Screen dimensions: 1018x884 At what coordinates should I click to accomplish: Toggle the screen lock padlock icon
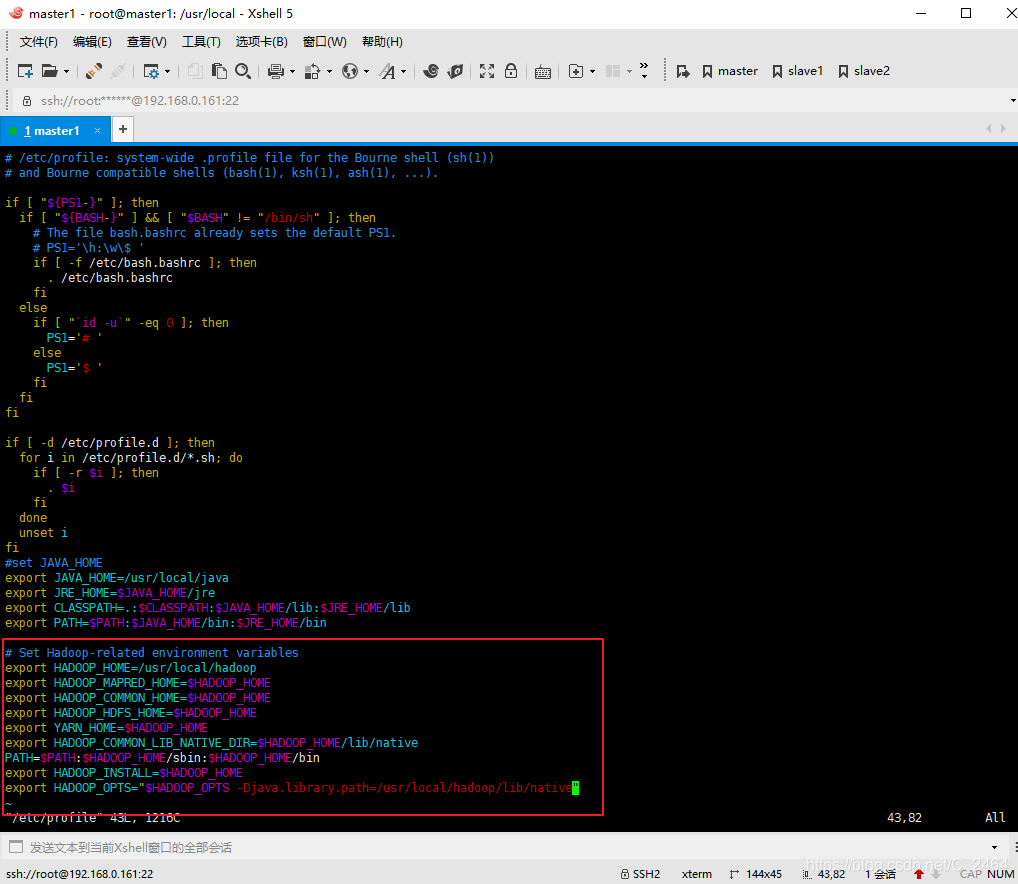tap(510, 71)
